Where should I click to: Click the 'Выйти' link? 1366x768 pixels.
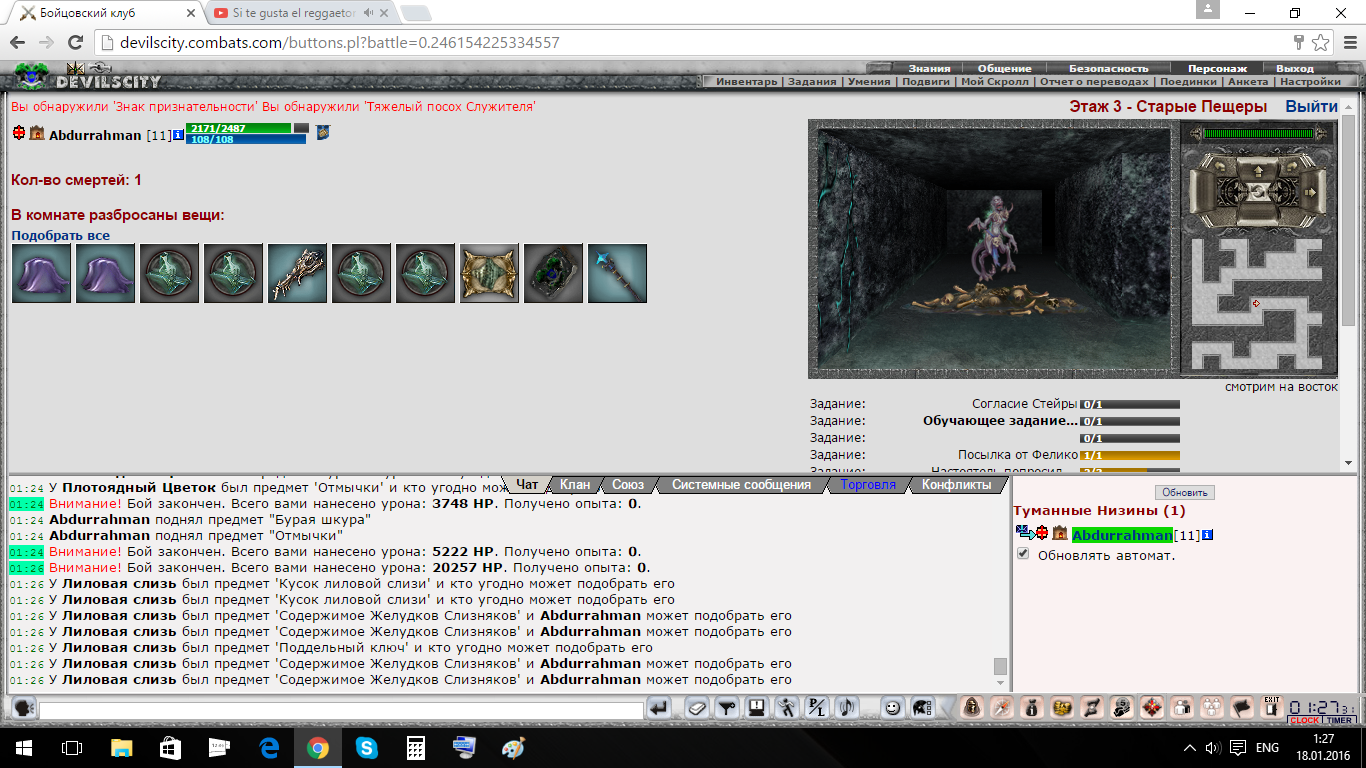1311,107
